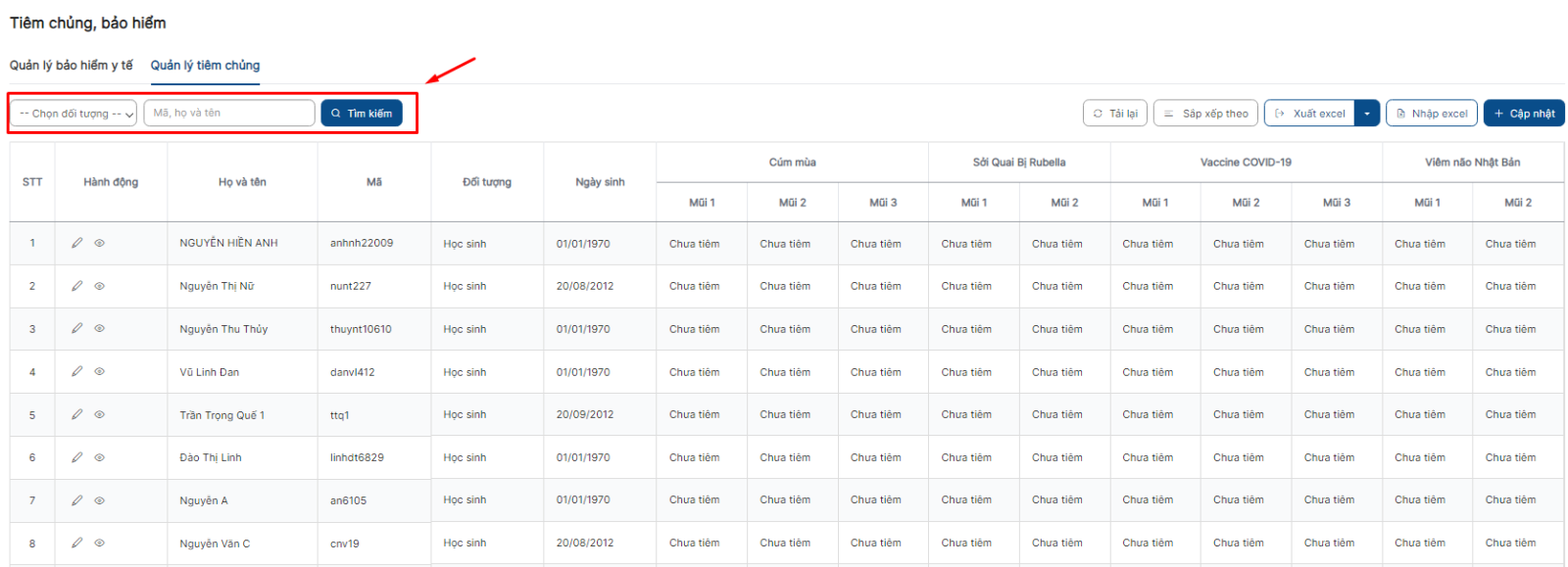View details of NGUYỄN HIỀN ANH with eye icon
The image size is (1568, 567).
(x=99, y=243)
